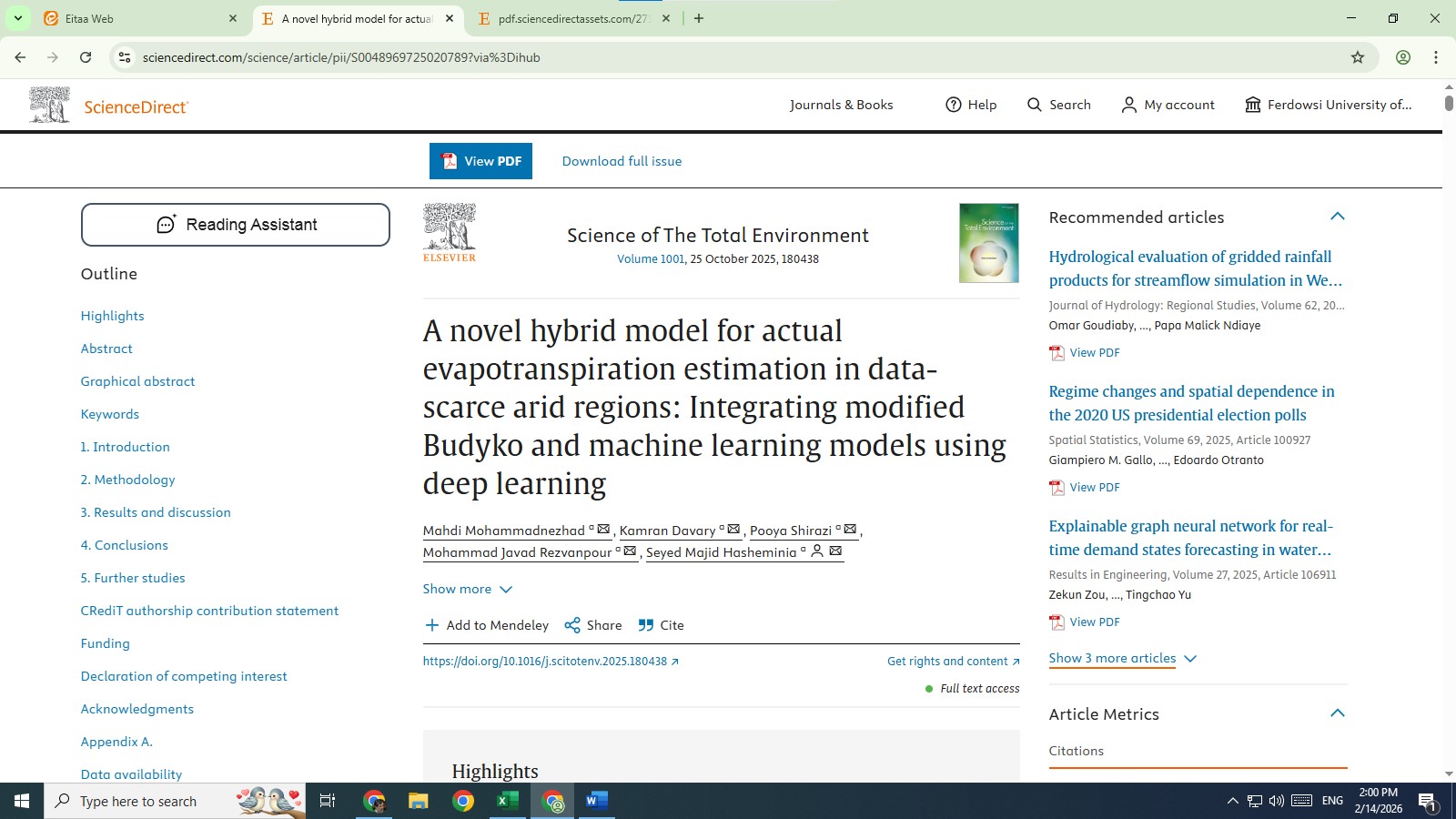This screenshot has width=1456, height=819.
Task: Open Search with the magnifier icon
Action: tap(1035, 105)
